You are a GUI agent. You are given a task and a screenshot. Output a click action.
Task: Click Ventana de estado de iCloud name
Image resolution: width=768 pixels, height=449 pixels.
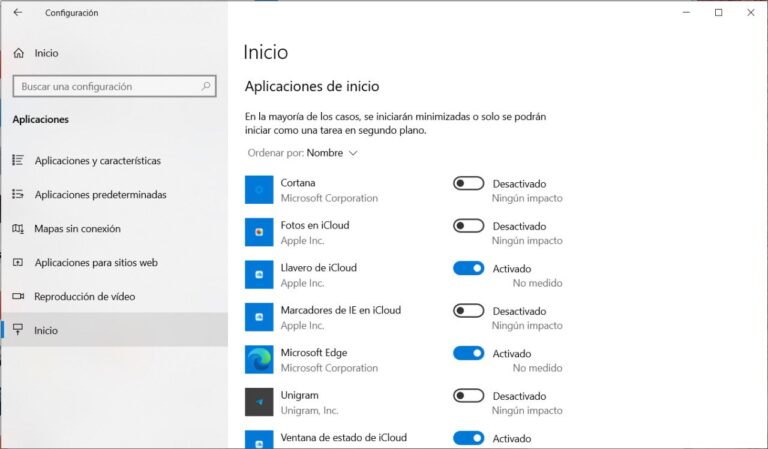coord(343,437)
